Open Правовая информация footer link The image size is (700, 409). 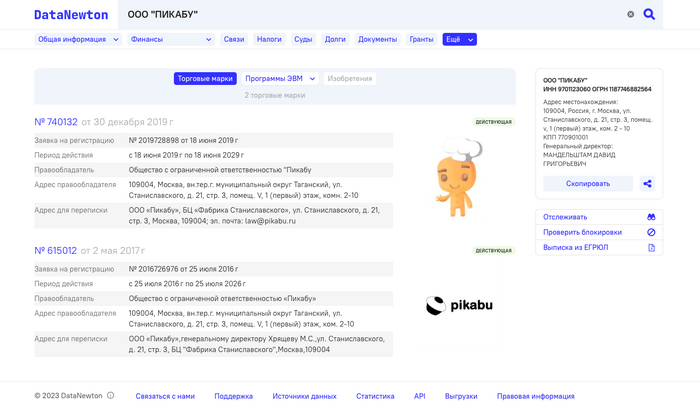[x=536, y=396]
